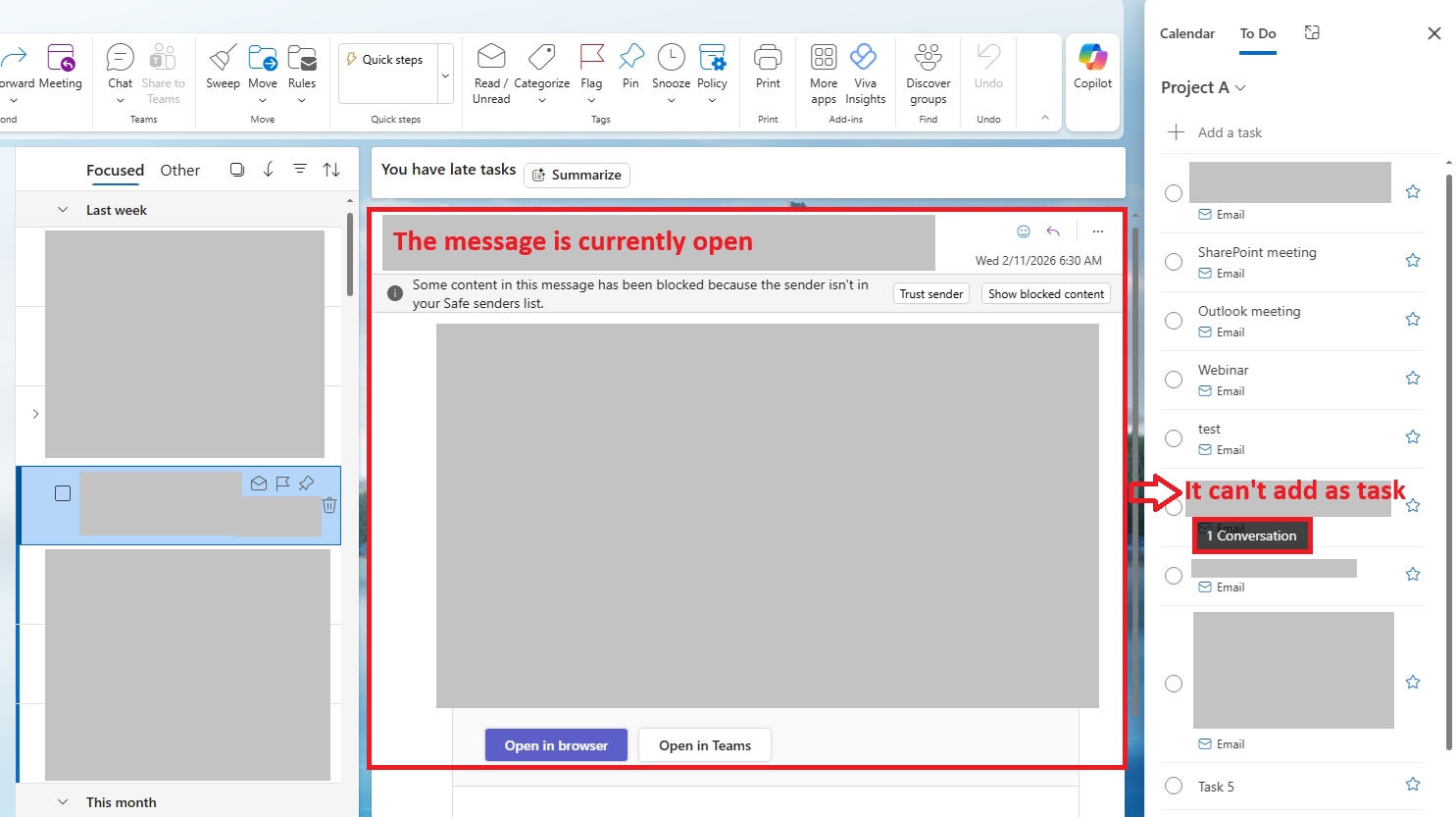
Task: Expand the conversation thread arrow
Action: coord(35,414)
